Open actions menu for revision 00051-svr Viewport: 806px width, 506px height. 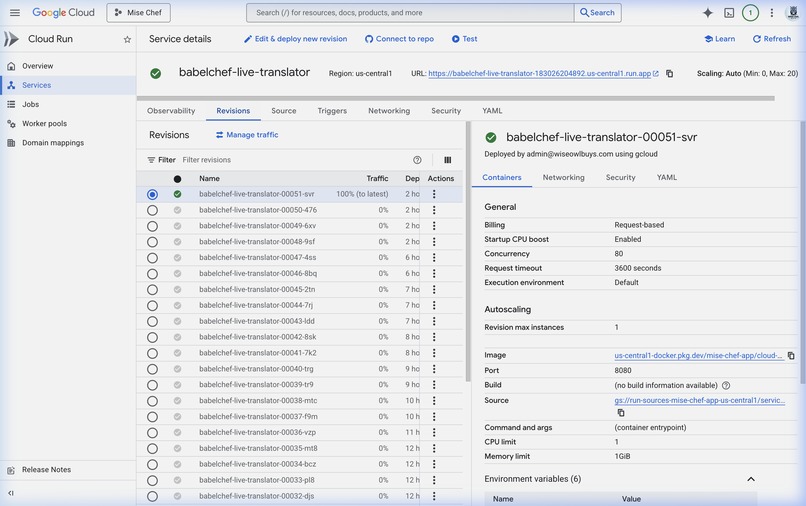click(434, 194)
